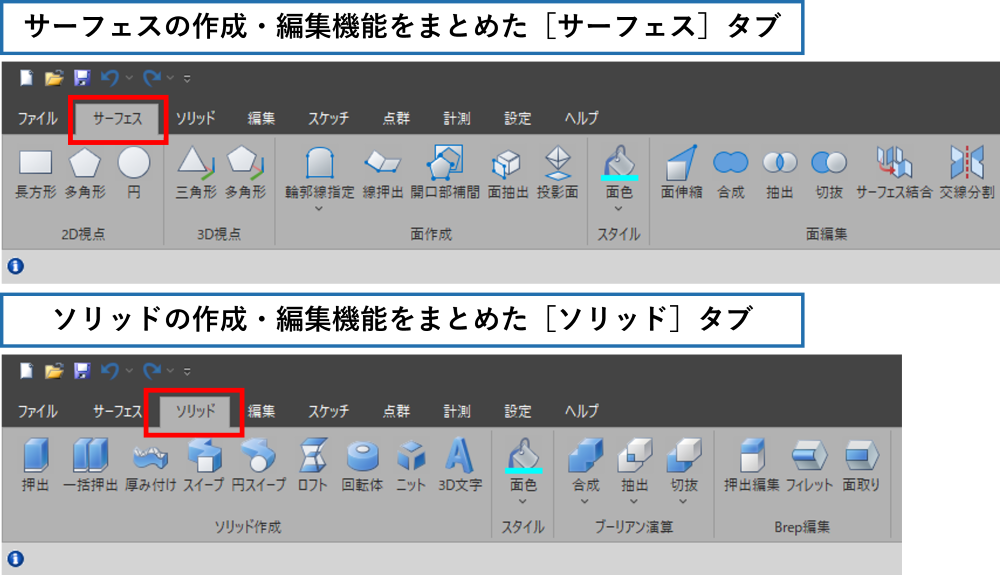The image size is (1000, 575).
Task: Click the 3D文字 text tool
Action: pyautogui.click(x=460, y=464)
